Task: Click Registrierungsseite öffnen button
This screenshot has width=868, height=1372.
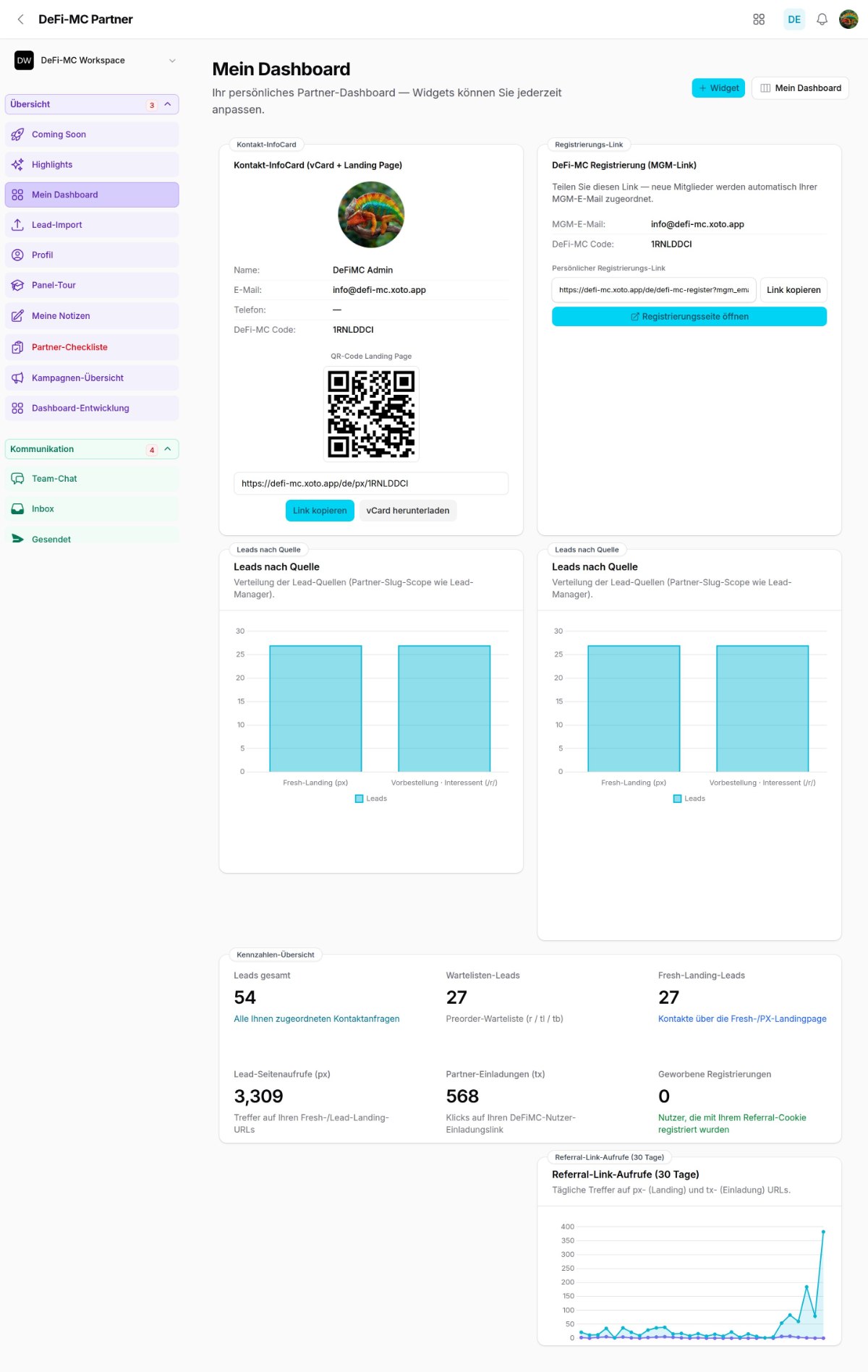Action: (689, 317)
